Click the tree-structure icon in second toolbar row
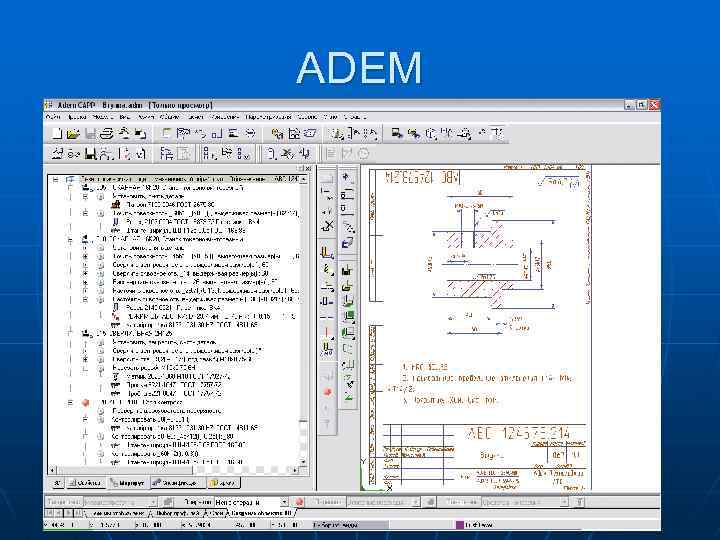The image size is (720, 540). click(167, 153)
